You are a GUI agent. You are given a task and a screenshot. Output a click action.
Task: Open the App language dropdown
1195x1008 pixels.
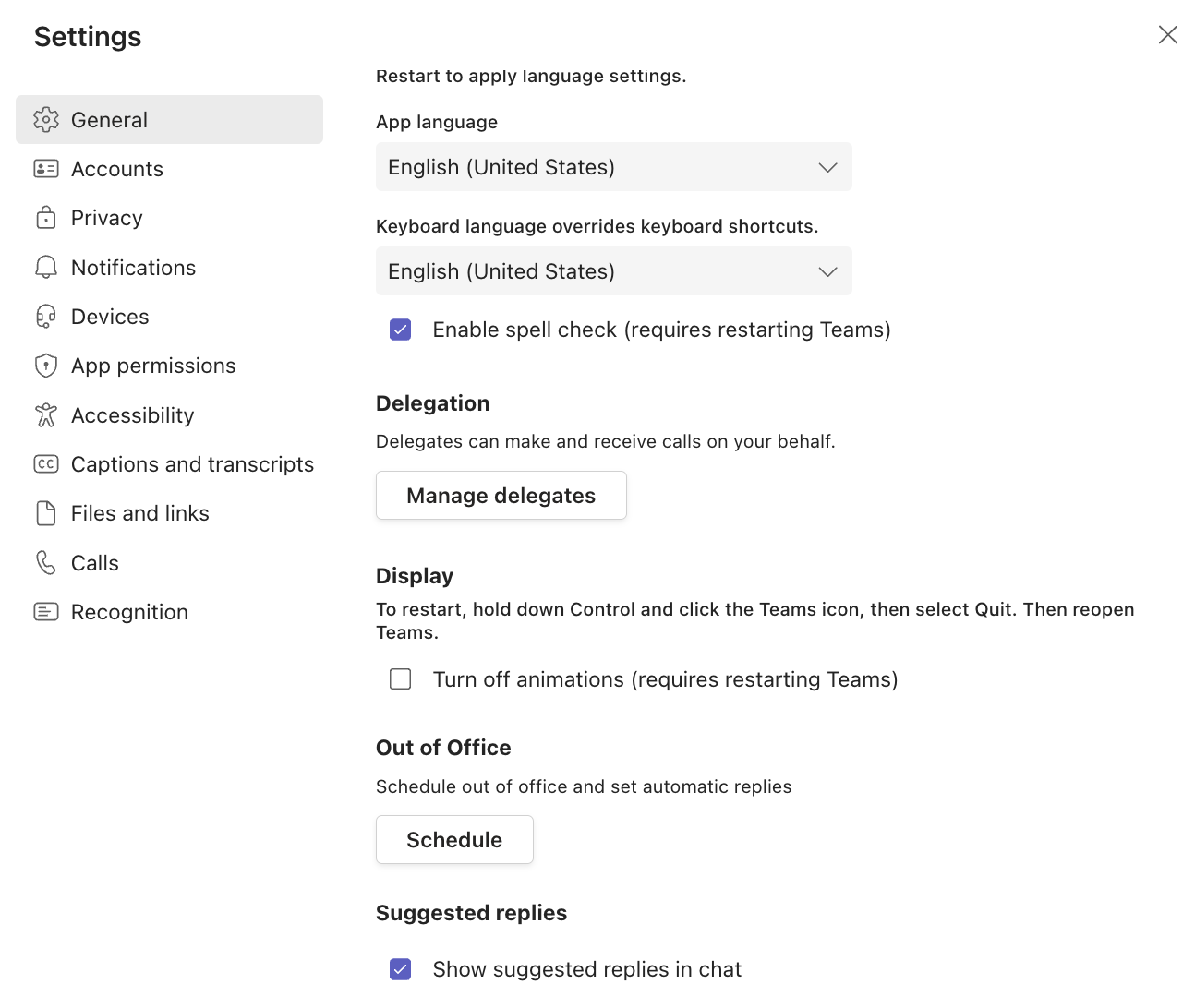coord(613,167)
